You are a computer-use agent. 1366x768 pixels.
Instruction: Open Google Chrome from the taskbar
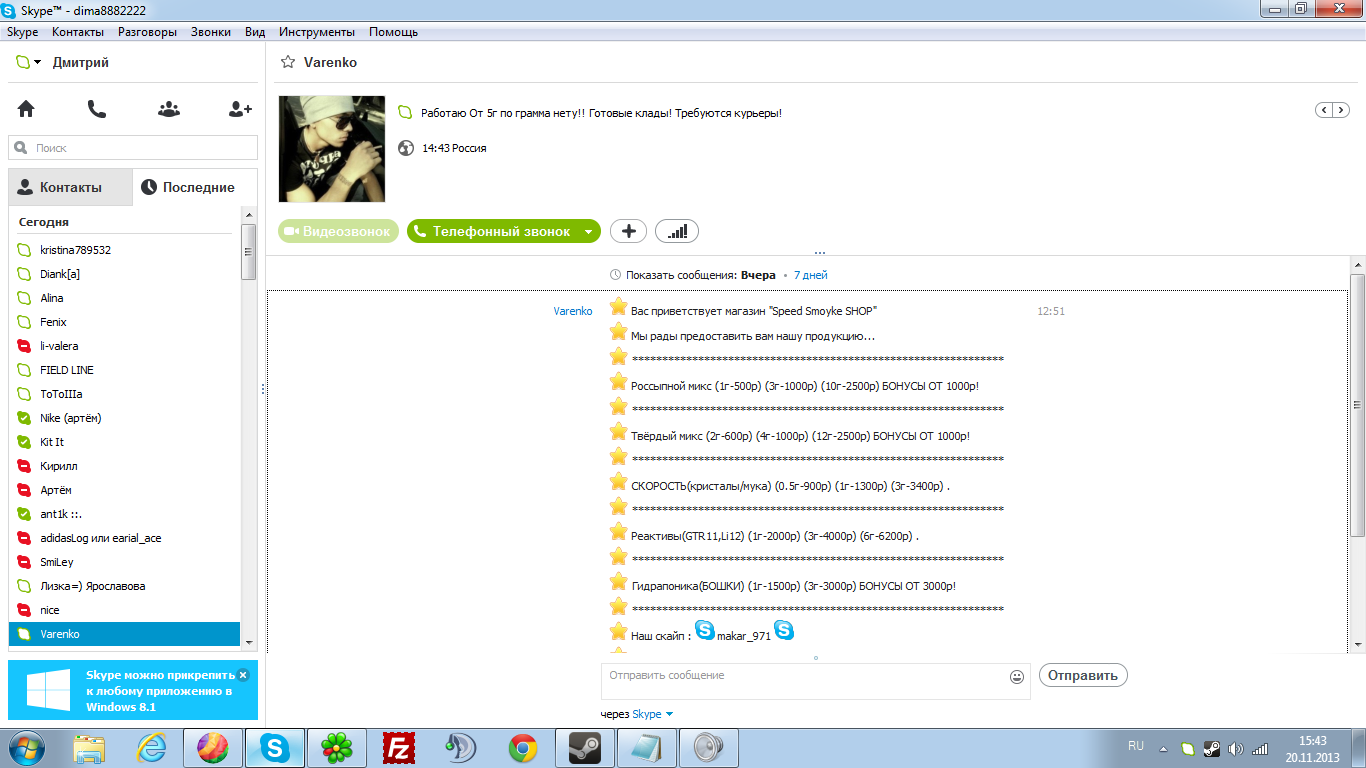coord(522,748)
